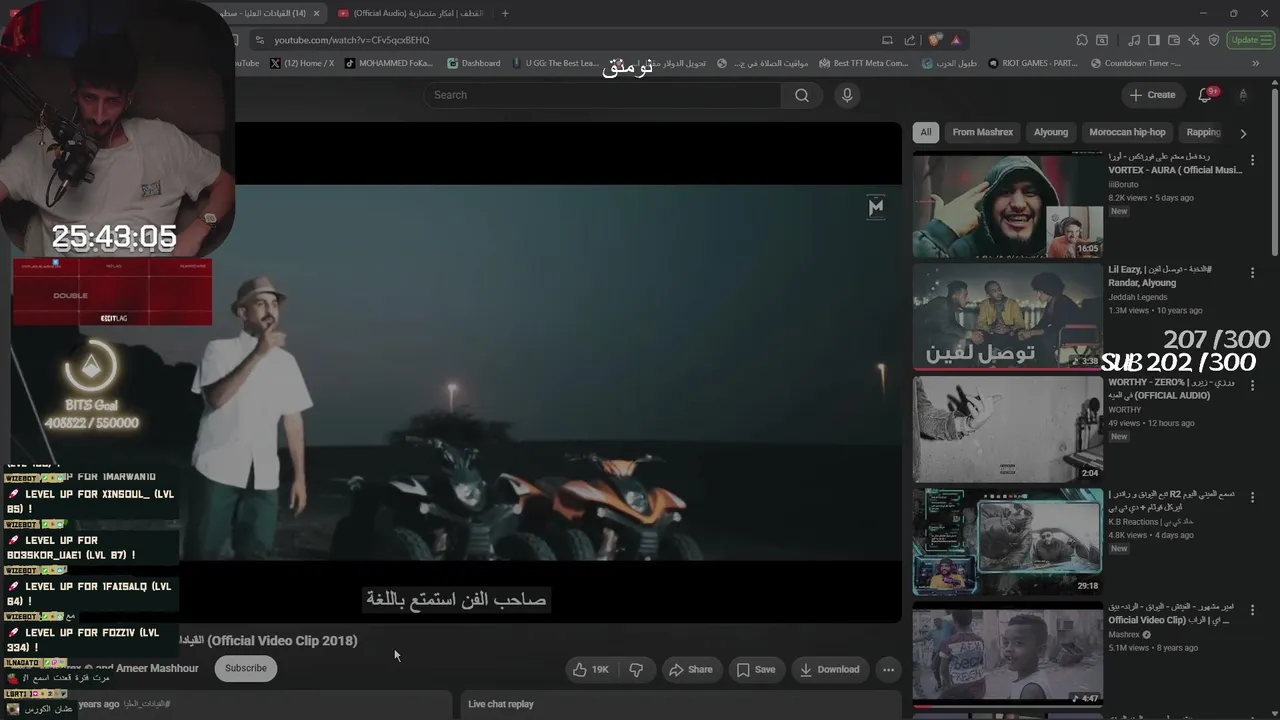
Task: Open the Countdown Timer bookmark
Action: (1135, 63)
